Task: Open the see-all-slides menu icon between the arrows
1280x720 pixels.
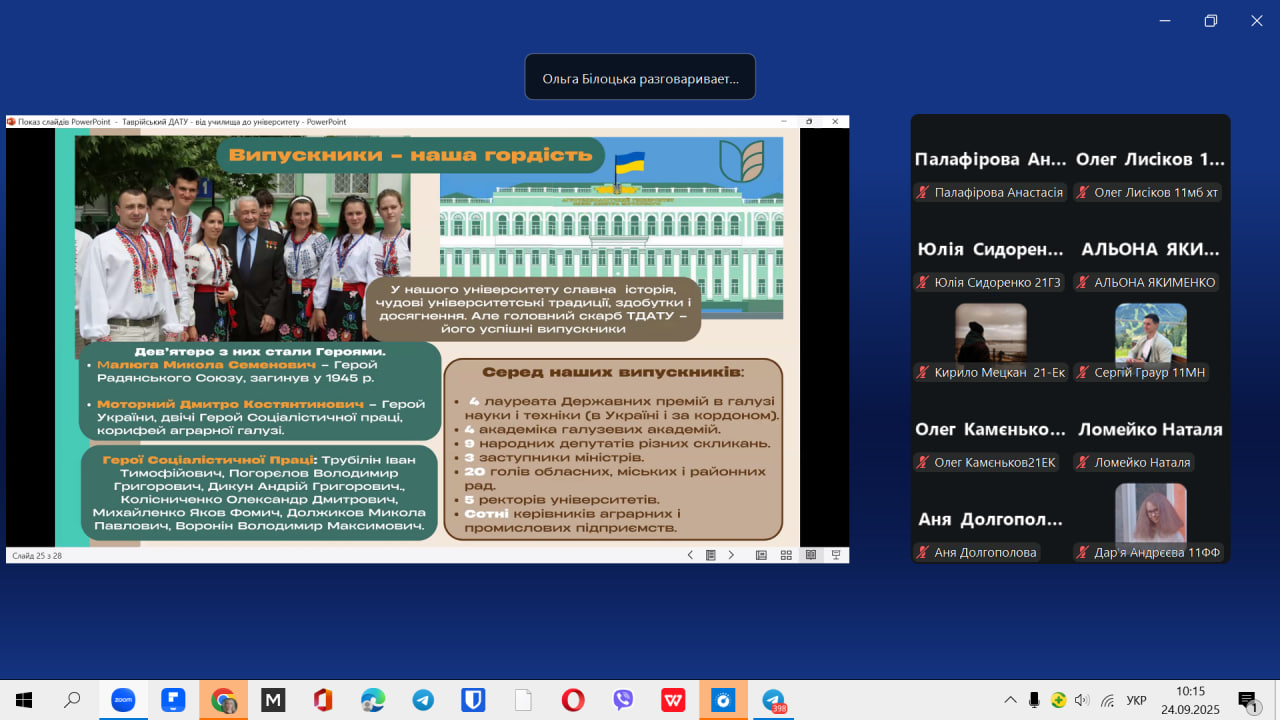Action: click(710, 555)
